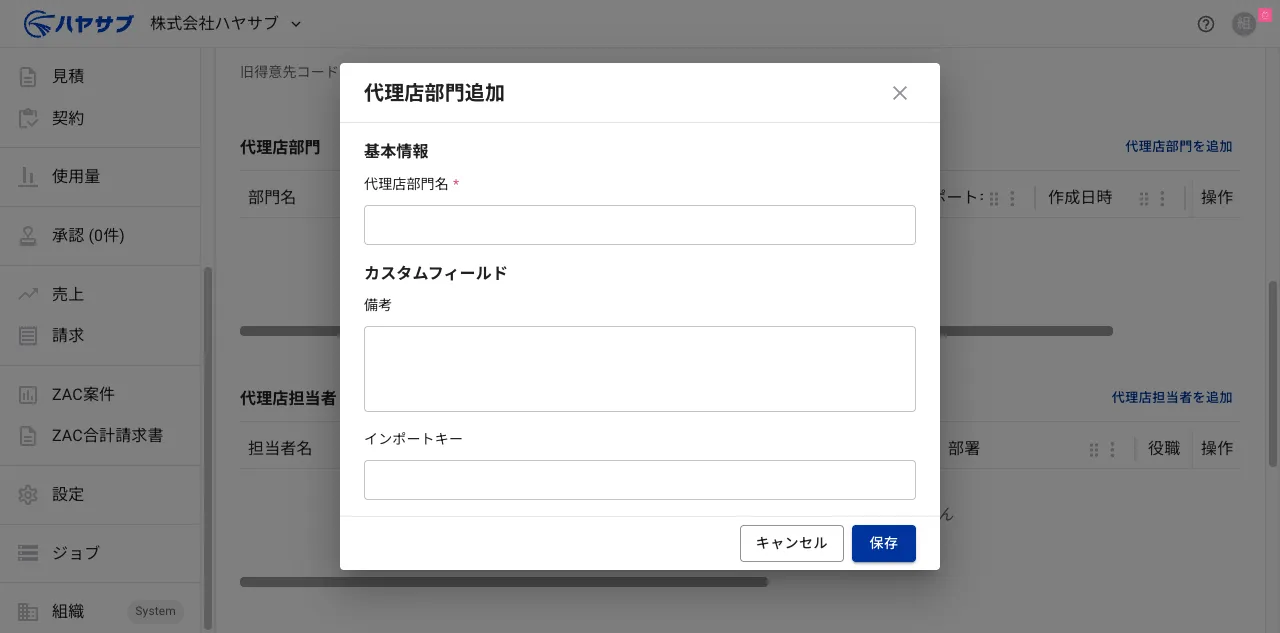Click the キャンセル button
The image size is (1280, 633).
point(792,543)
